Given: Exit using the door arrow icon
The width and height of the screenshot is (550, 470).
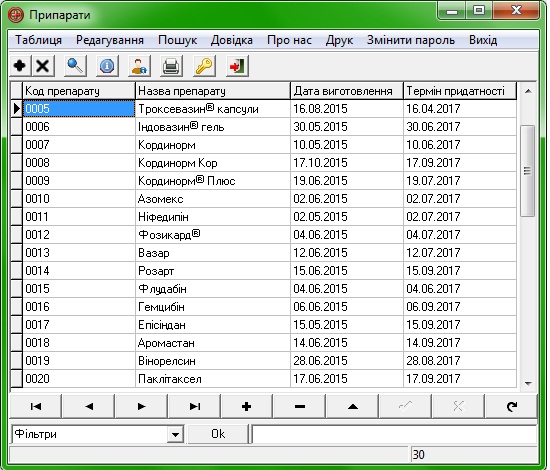Looking at the screenshot, I should click(237, 66).
